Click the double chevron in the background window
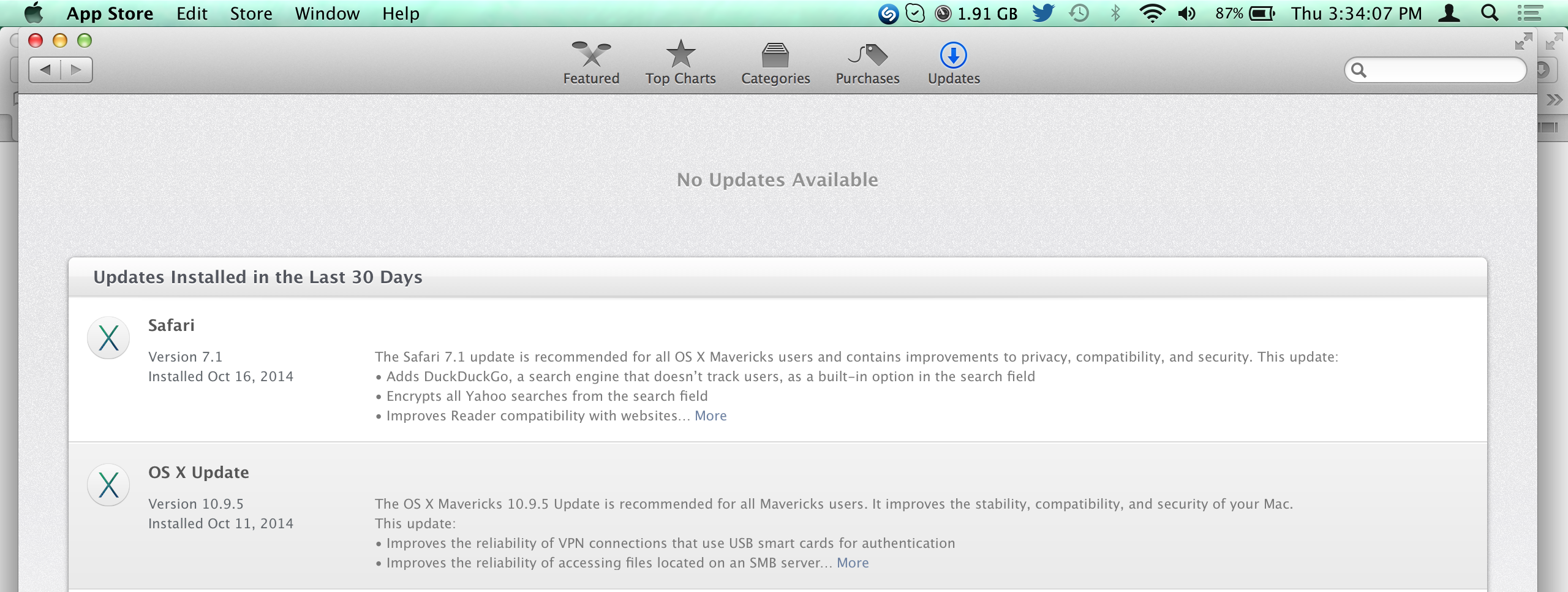 [x=1554, y=100]
